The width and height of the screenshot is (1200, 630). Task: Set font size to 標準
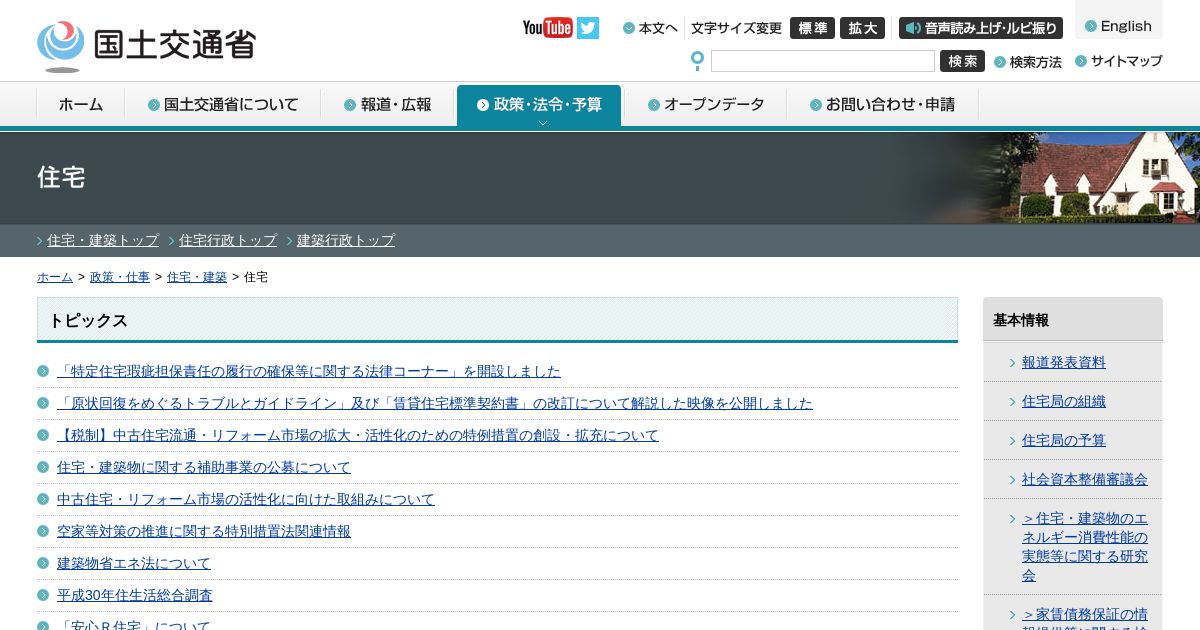812,28
